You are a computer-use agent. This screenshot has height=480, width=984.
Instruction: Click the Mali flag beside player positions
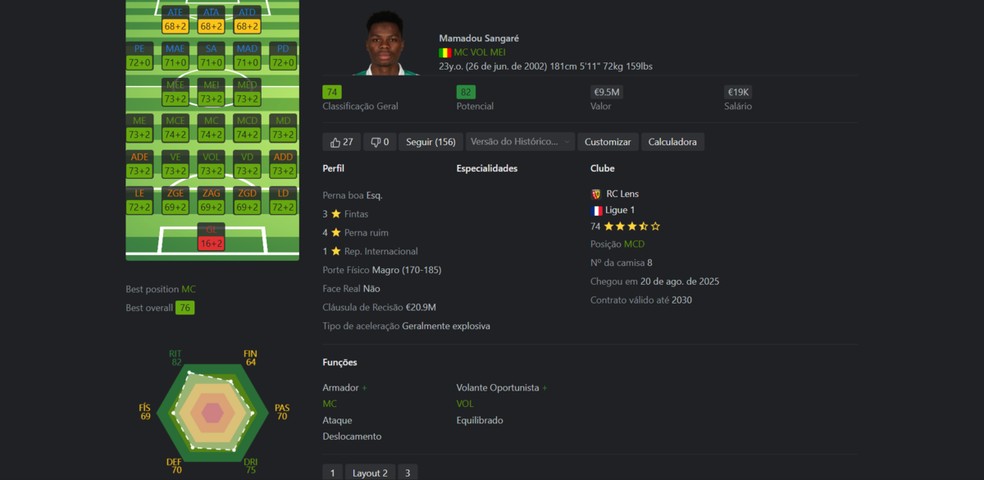[x=445, y=53]
